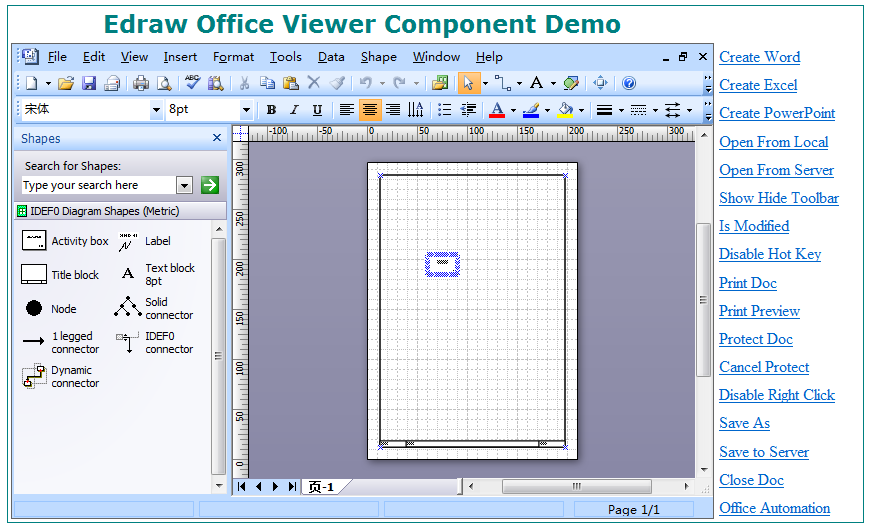Click the Delete X icon

pyautogui.click(x=313, y=83)
